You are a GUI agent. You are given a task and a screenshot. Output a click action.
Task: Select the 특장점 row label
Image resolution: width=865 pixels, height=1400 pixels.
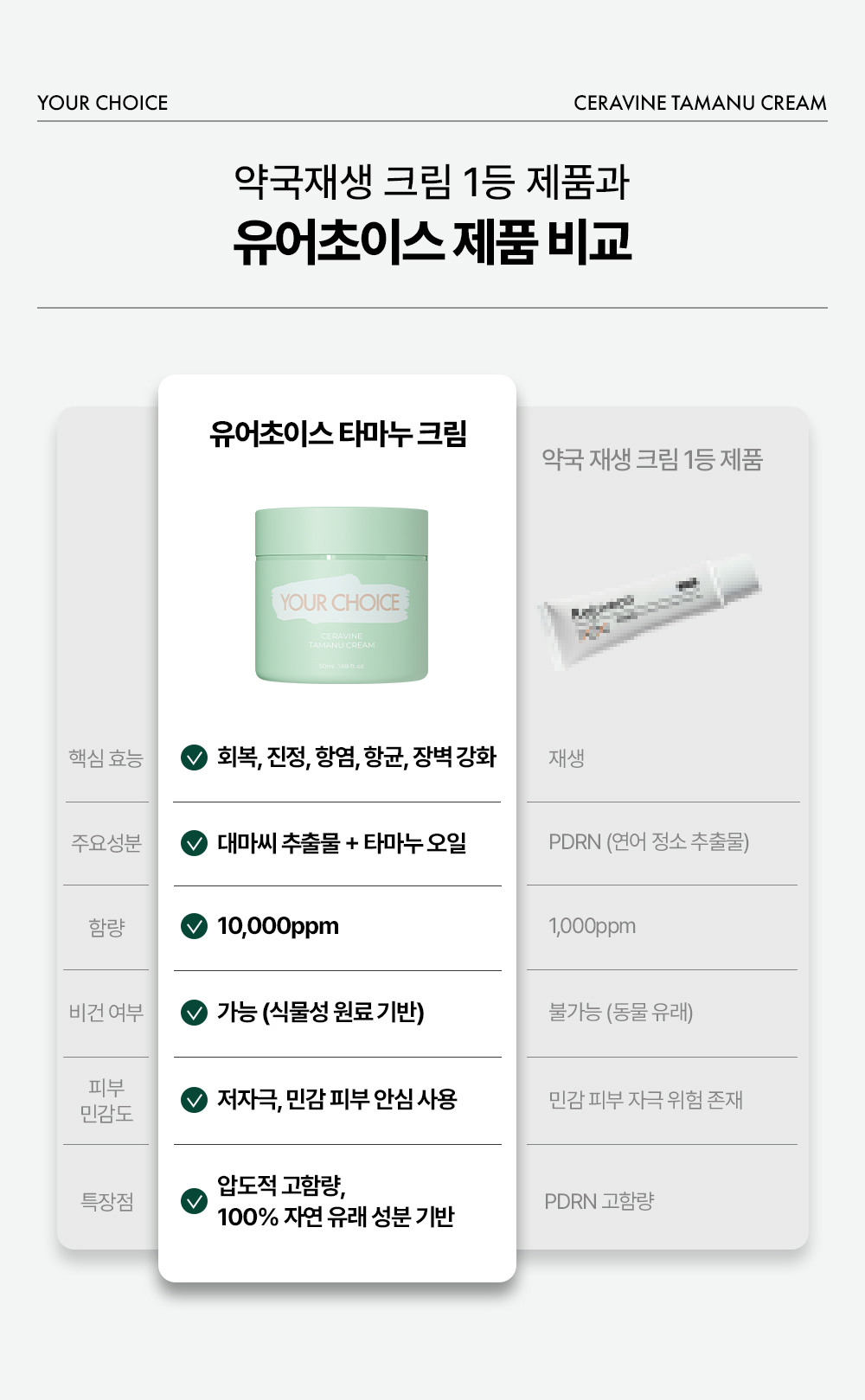point(106,1202)
